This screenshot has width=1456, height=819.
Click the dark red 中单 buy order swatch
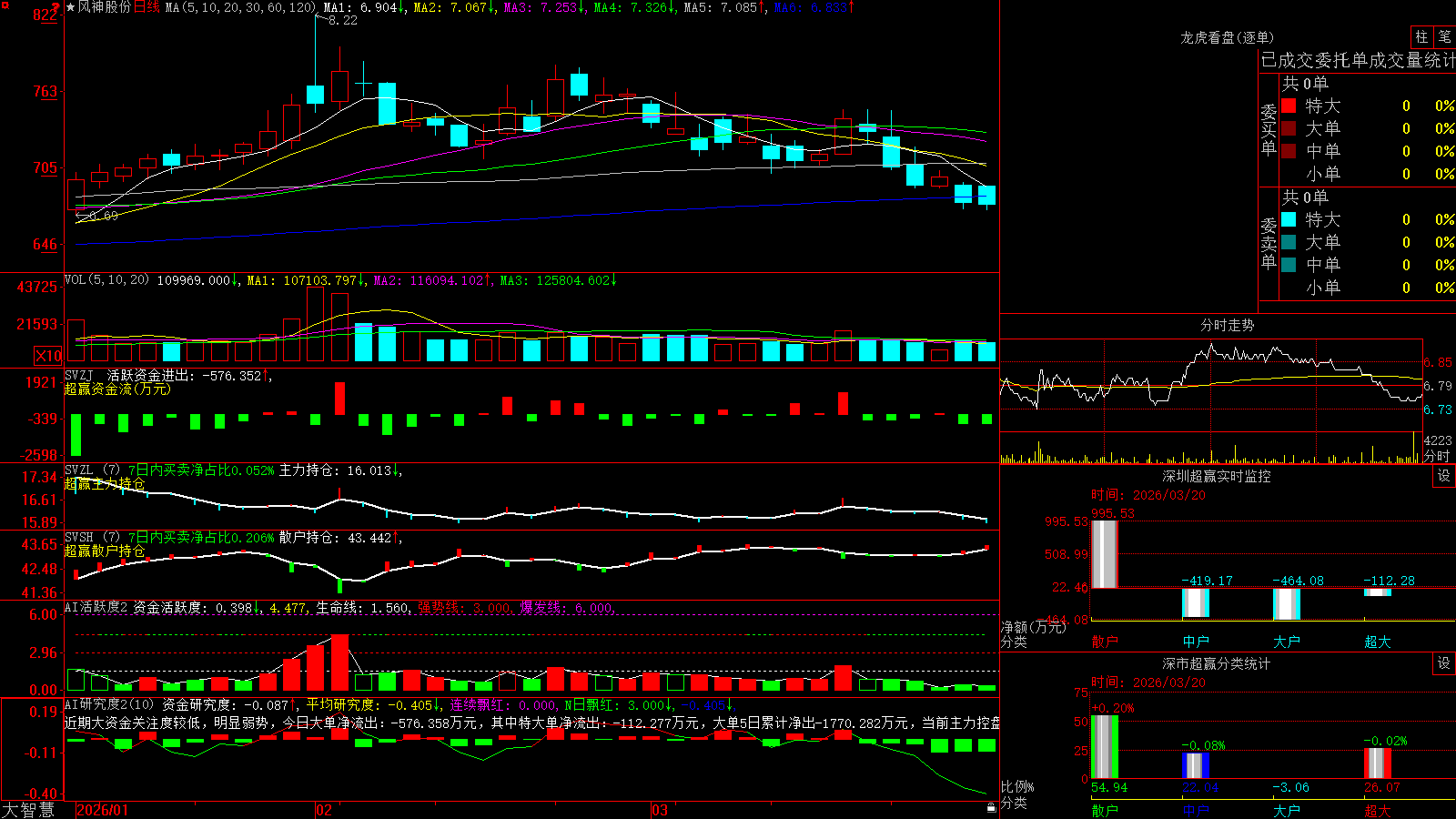(x=1289, y=151)
